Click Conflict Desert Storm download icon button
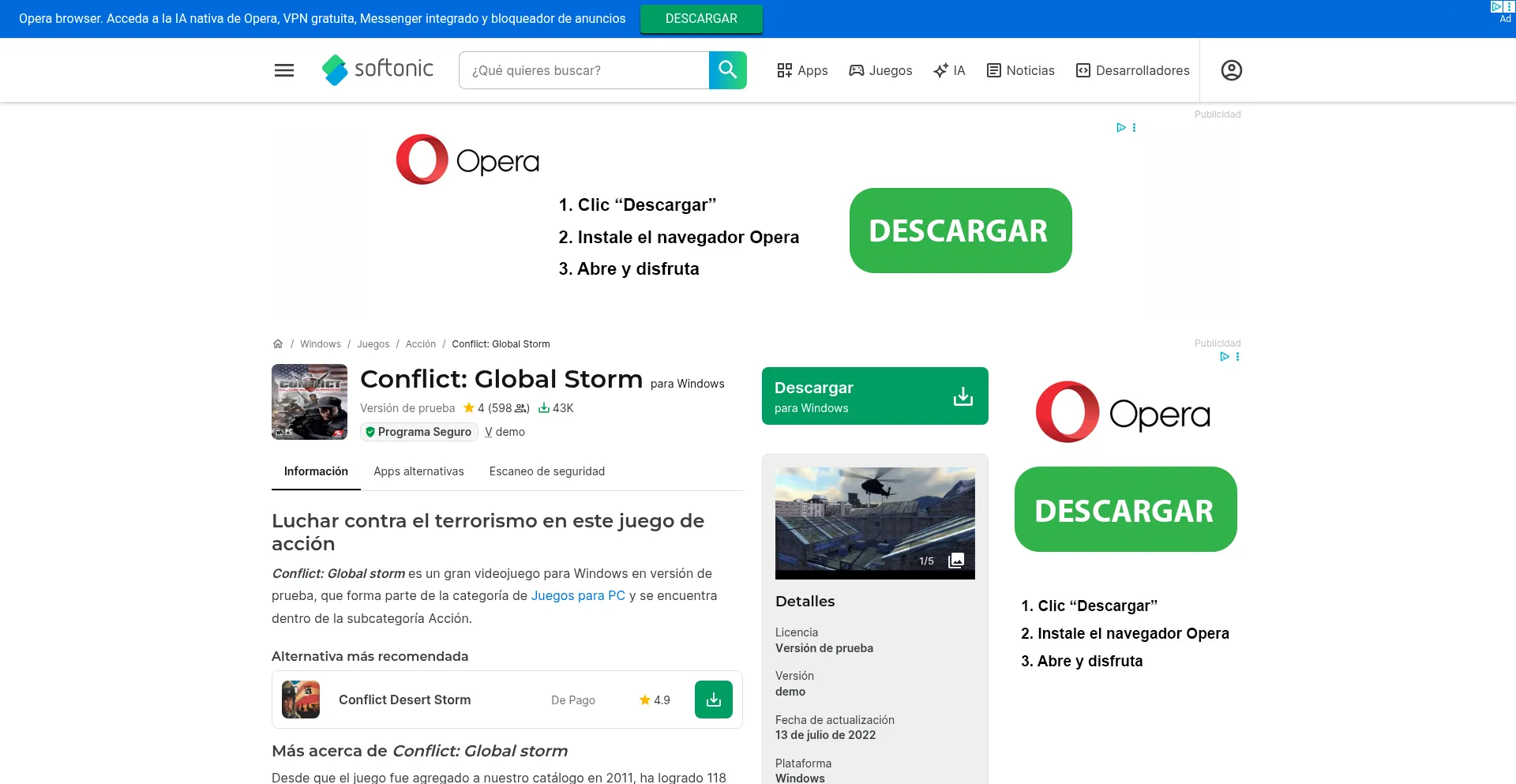Image resolution: width=1516 pixels, height=784 pixels. tap(714, 700)
